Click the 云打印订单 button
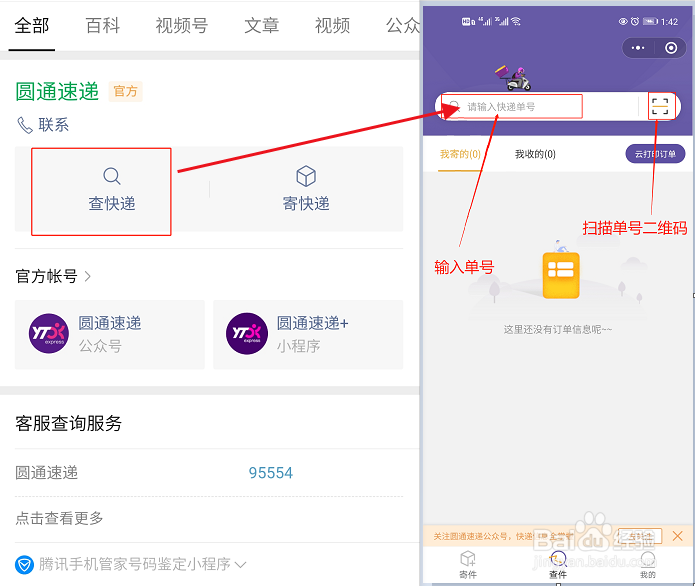The height and width of the screenshot is (586, 695). point(655,154)
